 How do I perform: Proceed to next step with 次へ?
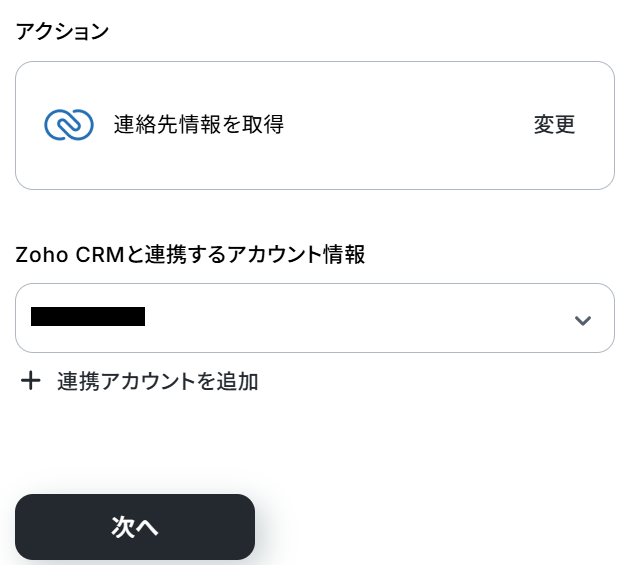(x=135, y=527)
